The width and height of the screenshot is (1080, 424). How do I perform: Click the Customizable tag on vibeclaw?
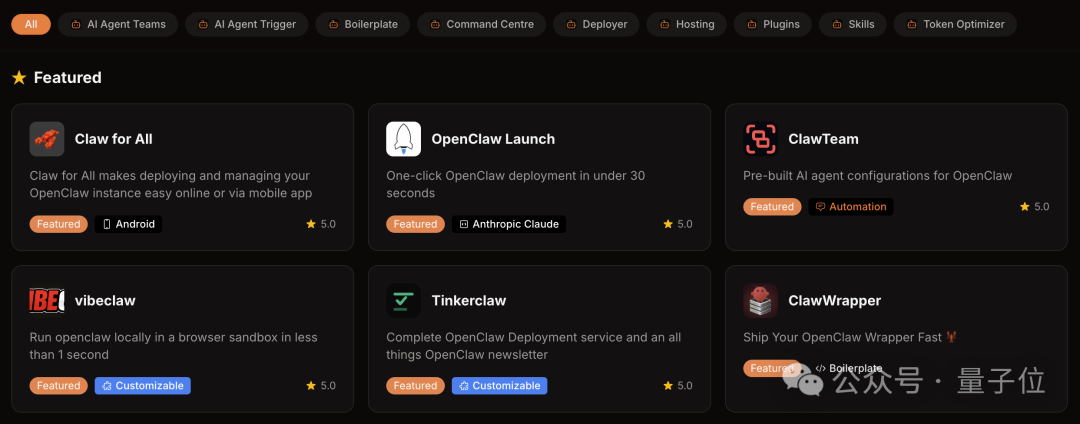point(142,386)
